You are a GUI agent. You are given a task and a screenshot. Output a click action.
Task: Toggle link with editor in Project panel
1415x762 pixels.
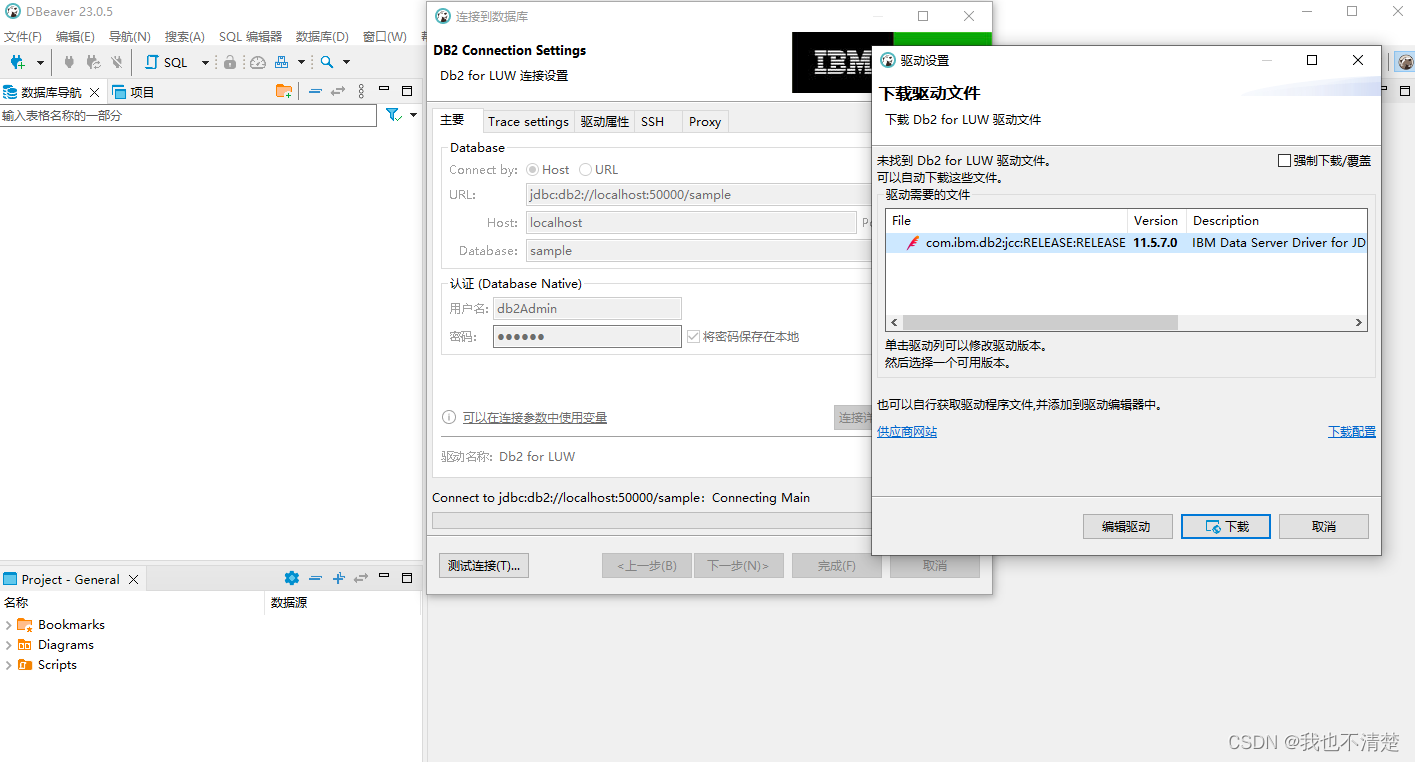pos(361,578)
